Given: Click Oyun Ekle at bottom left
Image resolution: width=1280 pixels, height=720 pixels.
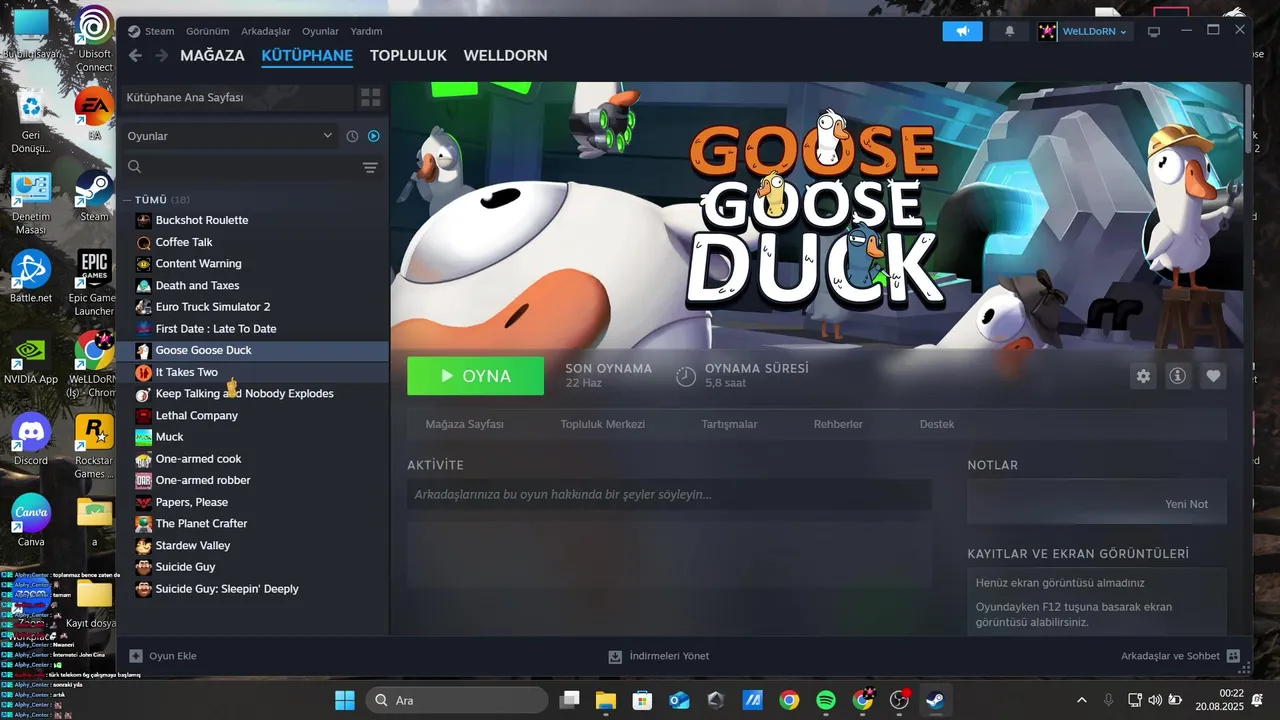Looking at the screenshot, I should pos(163,656).
